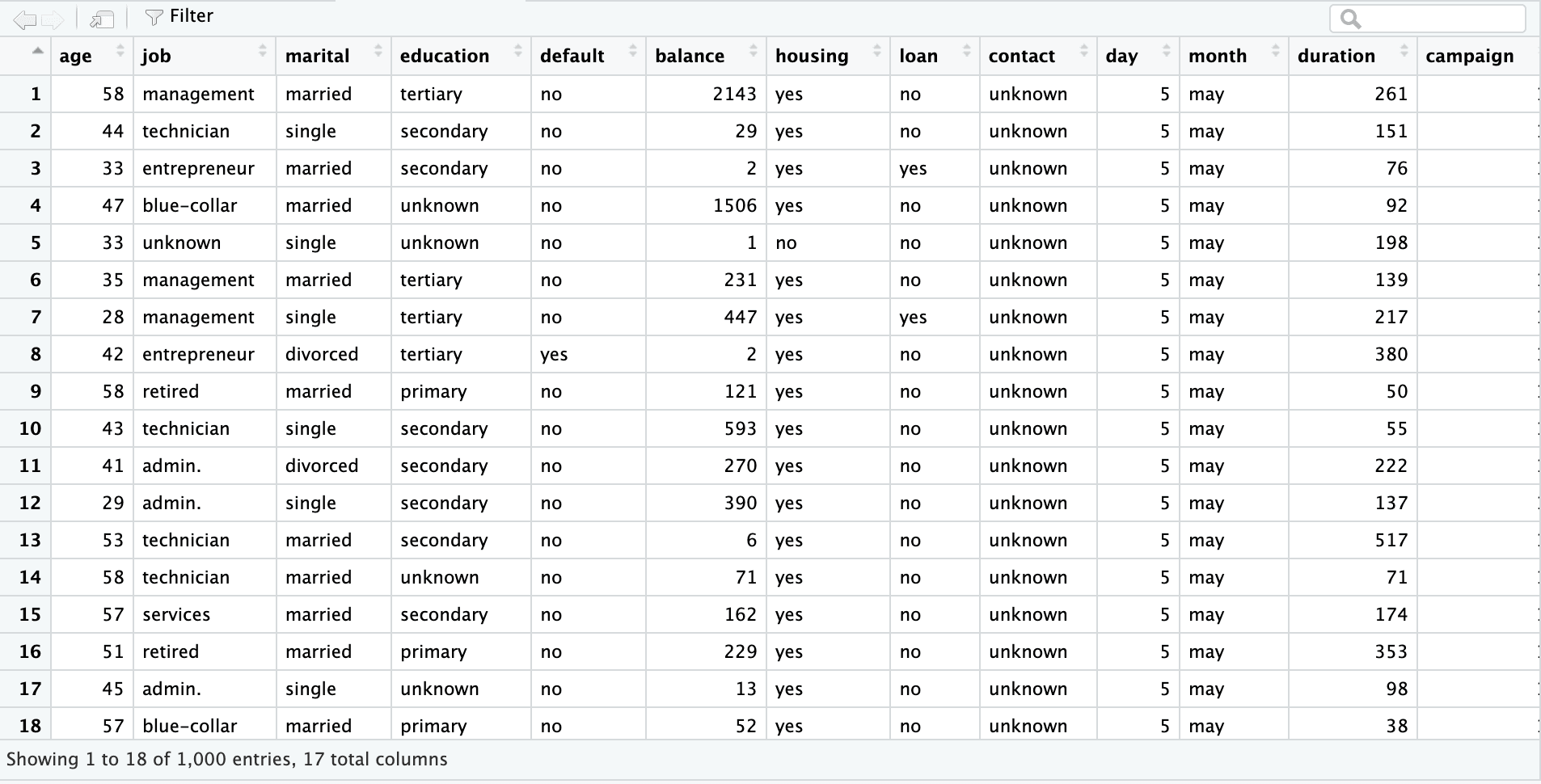Click the magnifier icon in the search box

pos(1349,18)
